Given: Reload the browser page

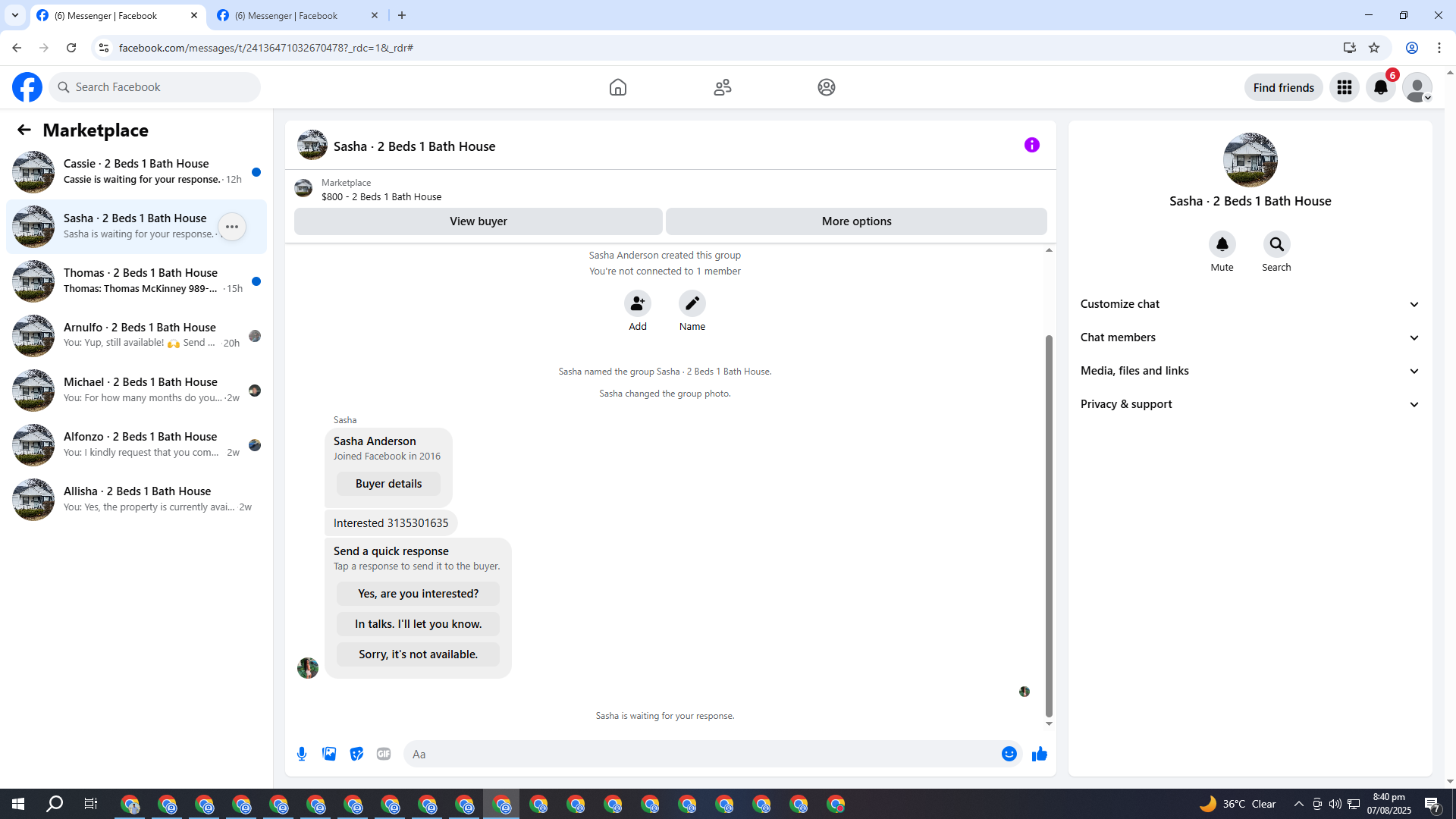Looking at the screenshot, I should (x=71, y=48).
